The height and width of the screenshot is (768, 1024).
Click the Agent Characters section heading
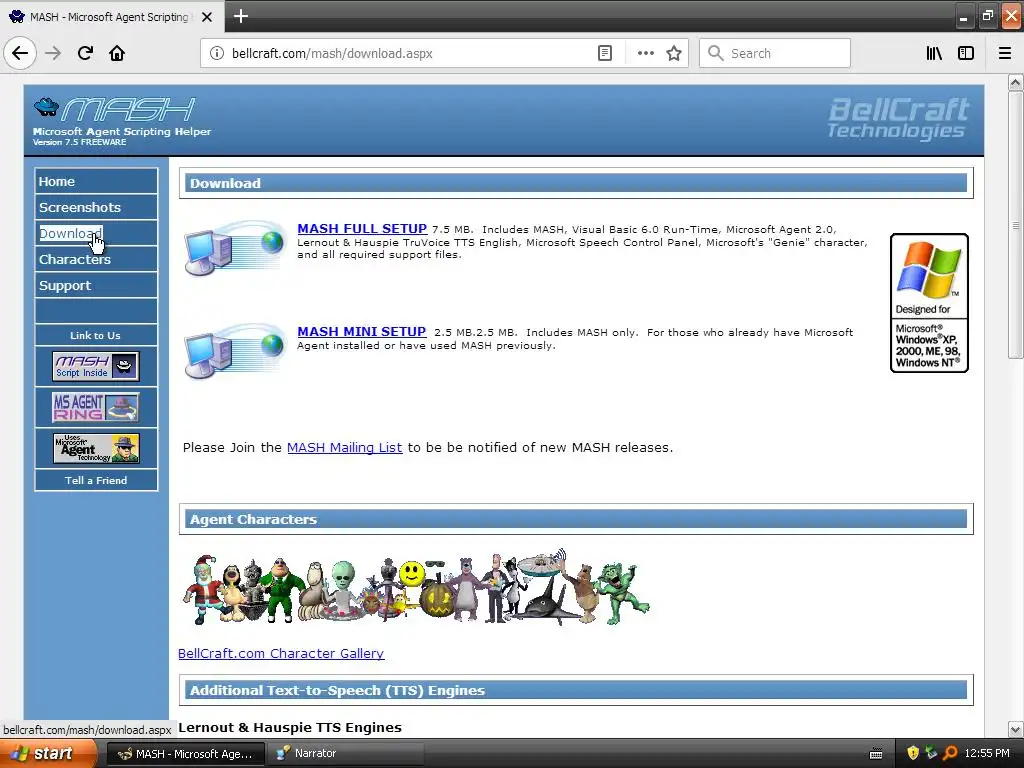pos(253,519)
